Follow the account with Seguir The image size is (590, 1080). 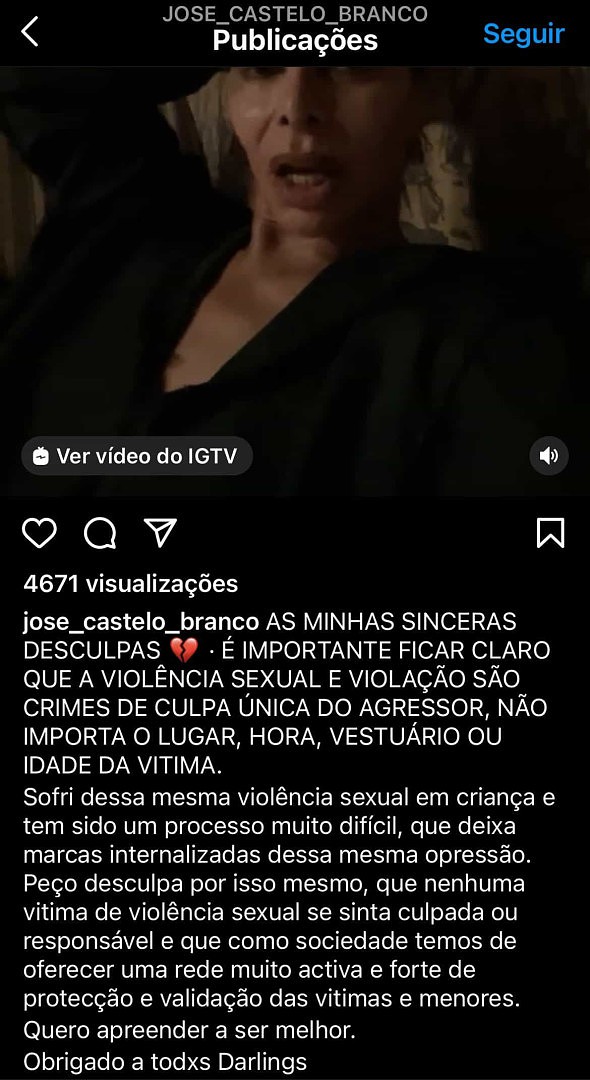pos(524,33)
